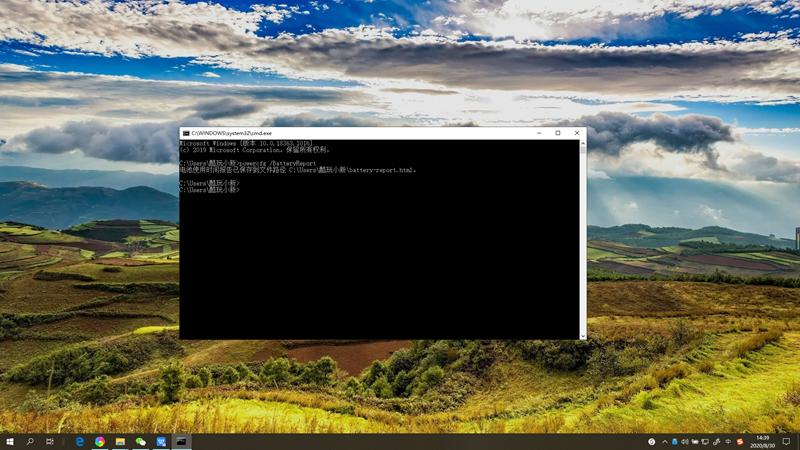
Task: Click the cmd.exe window title text
Action: 232,133
